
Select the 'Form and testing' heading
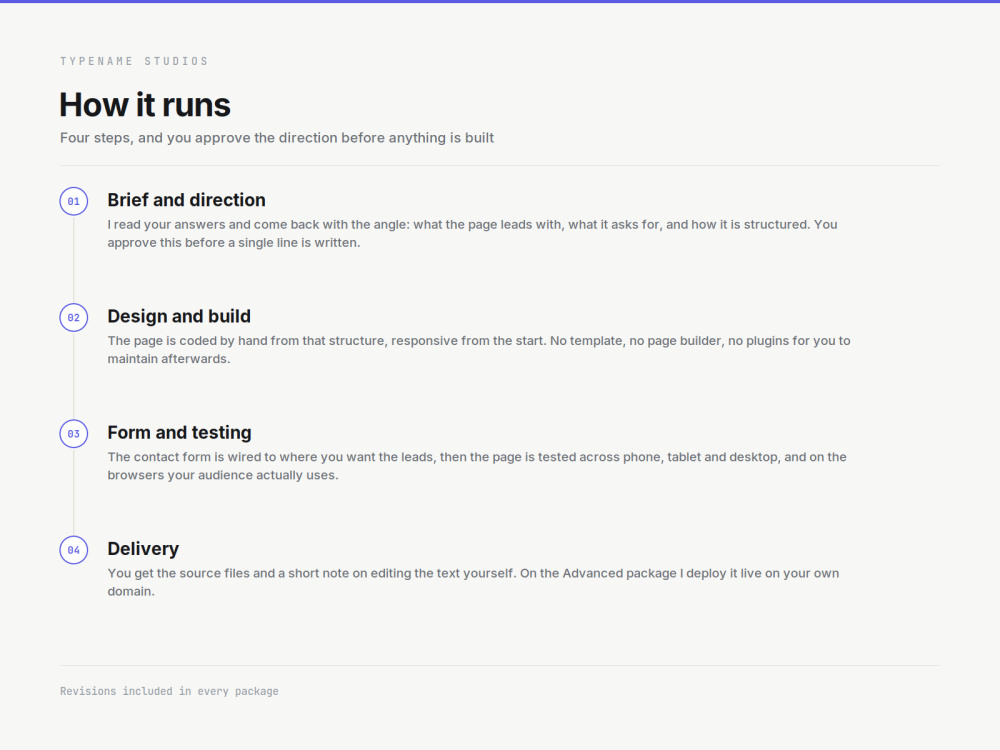pos(179,432)
